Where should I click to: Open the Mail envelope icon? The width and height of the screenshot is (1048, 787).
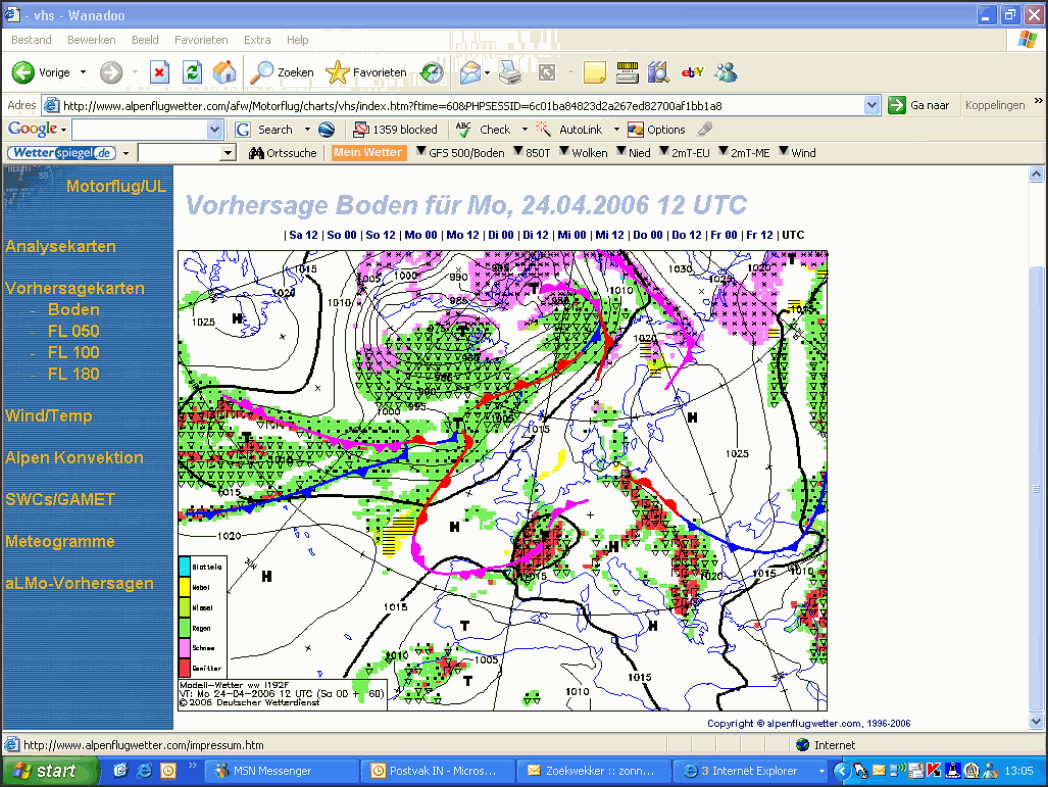(470, 72)
